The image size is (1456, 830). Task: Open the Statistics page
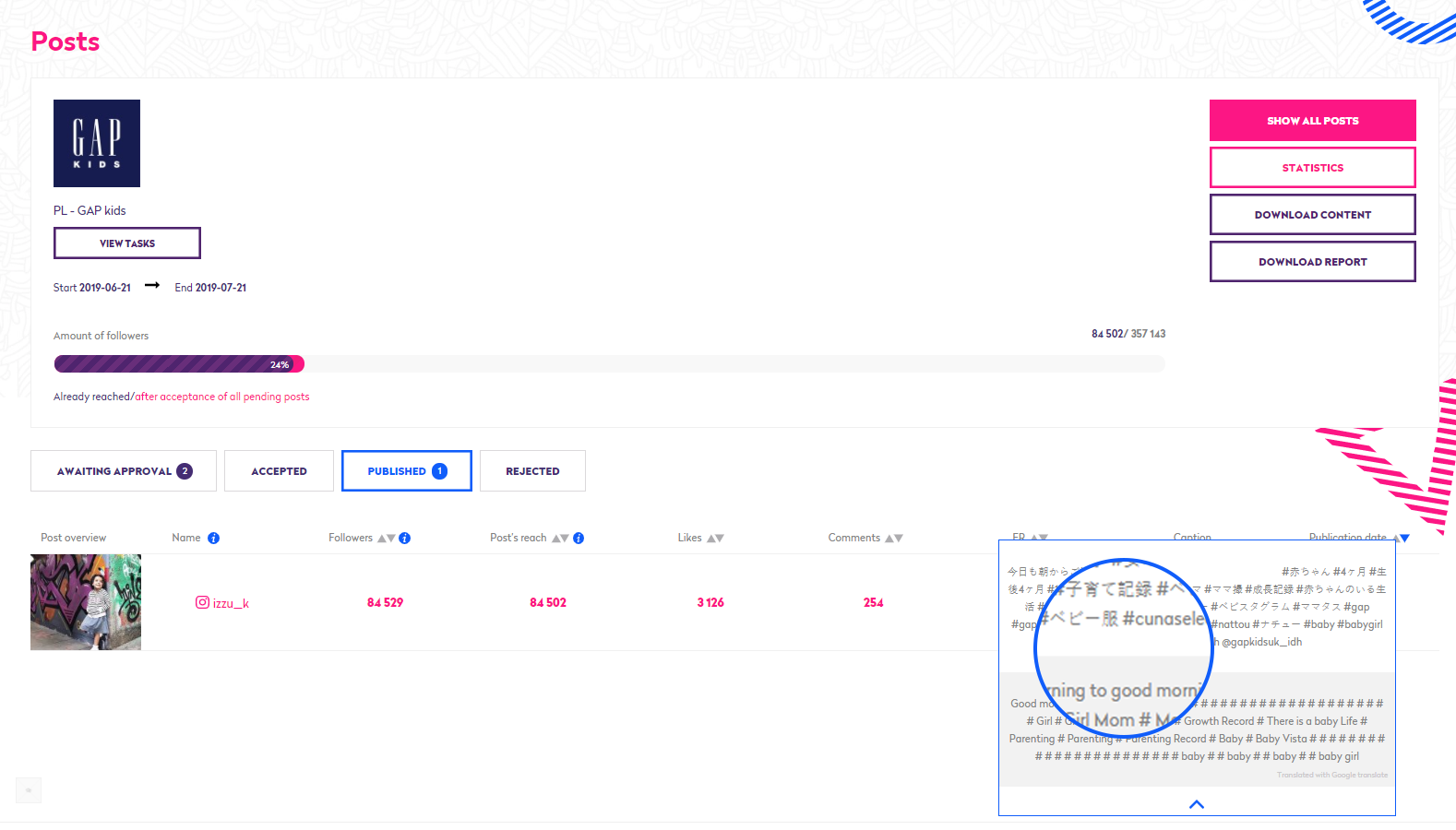pos(1312,168)
